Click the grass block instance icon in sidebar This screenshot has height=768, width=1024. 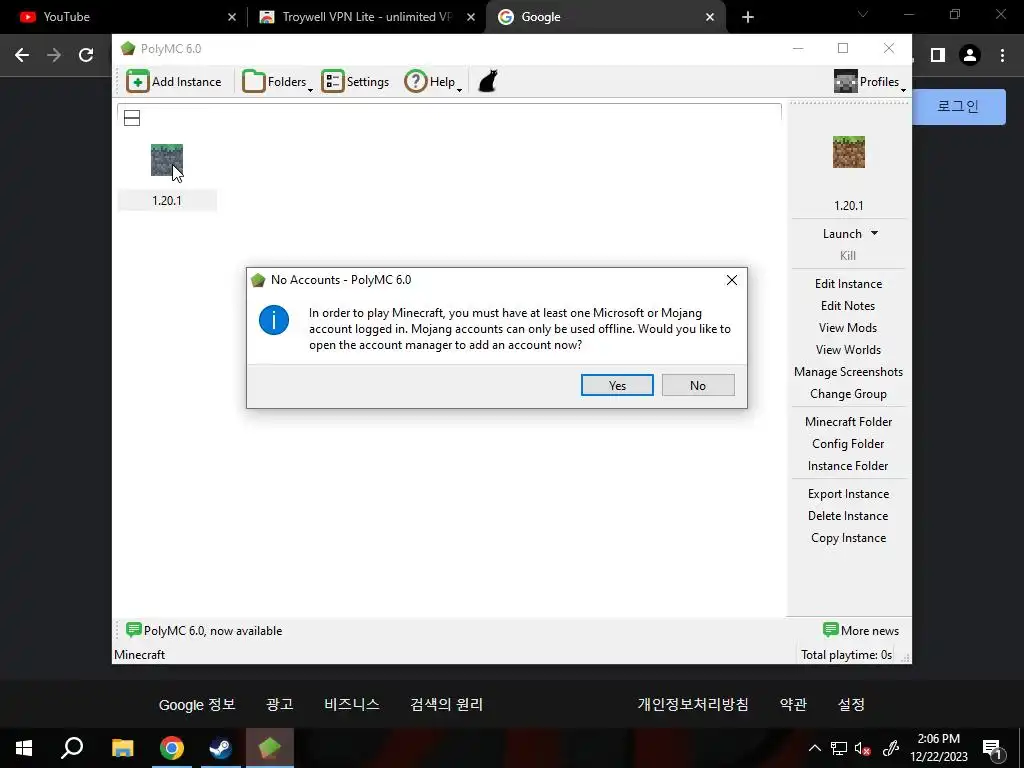(x=848, y=152)
